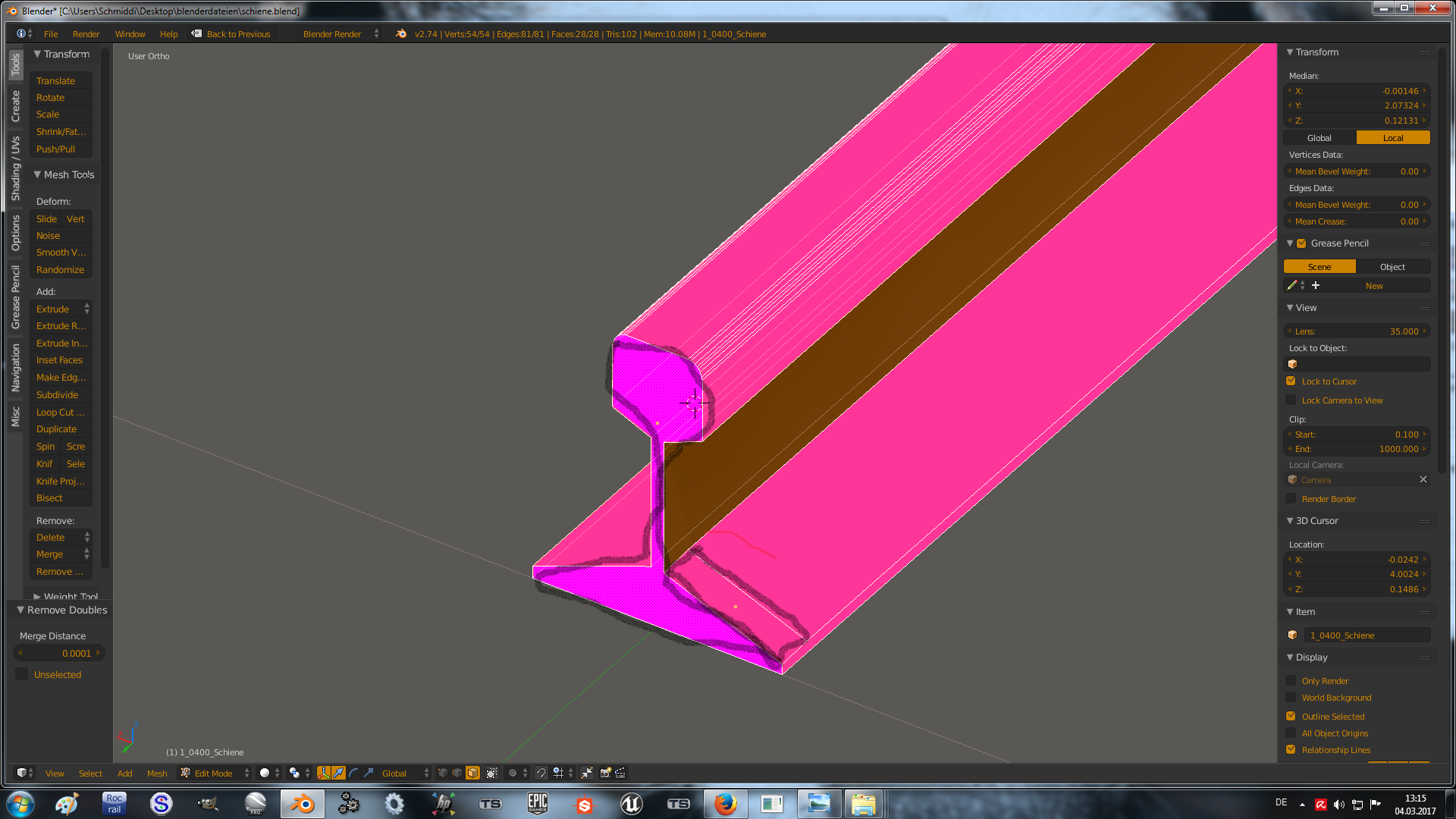Click Back to Previous button

231,34
